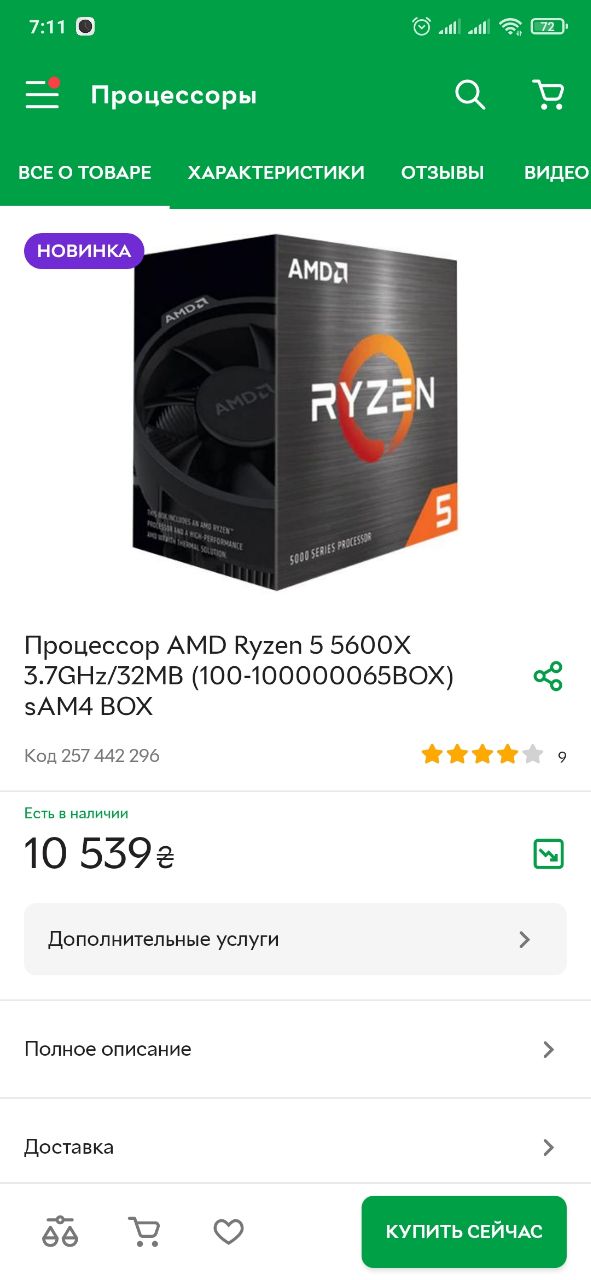Share this Ryzen 5 5600X product

coord(548,676)
